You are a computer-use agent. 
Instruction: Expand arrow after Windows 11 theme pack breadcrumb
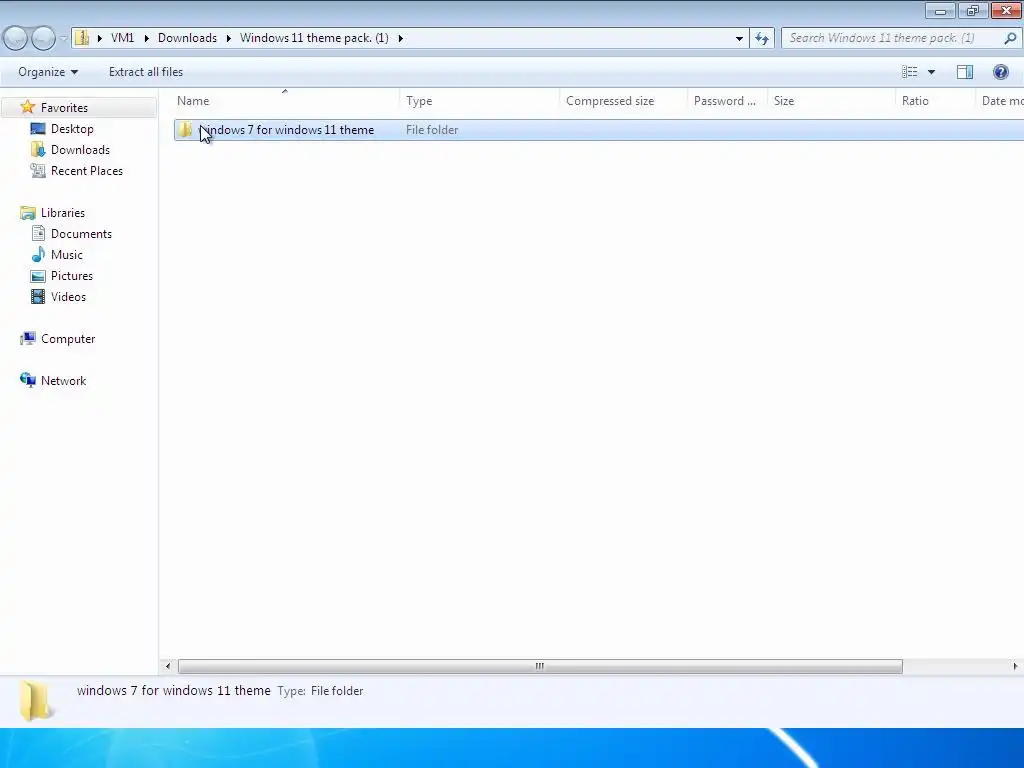click(x=400, y=39)
